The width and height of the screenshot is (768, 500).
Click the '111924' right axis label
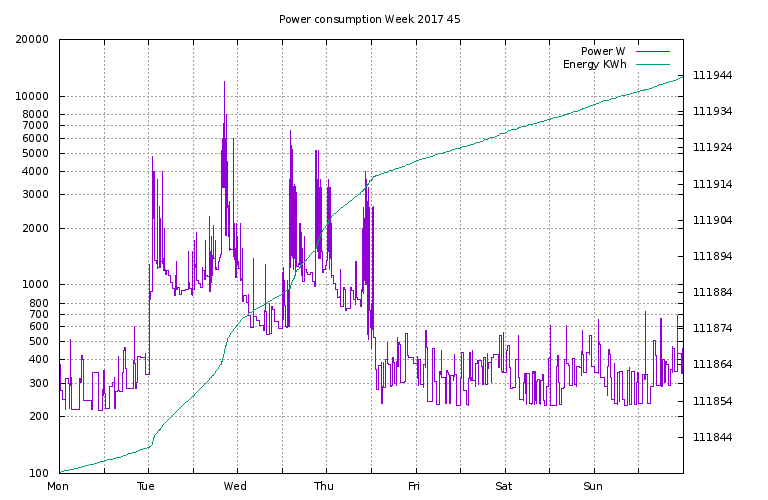tap(712, 147)
